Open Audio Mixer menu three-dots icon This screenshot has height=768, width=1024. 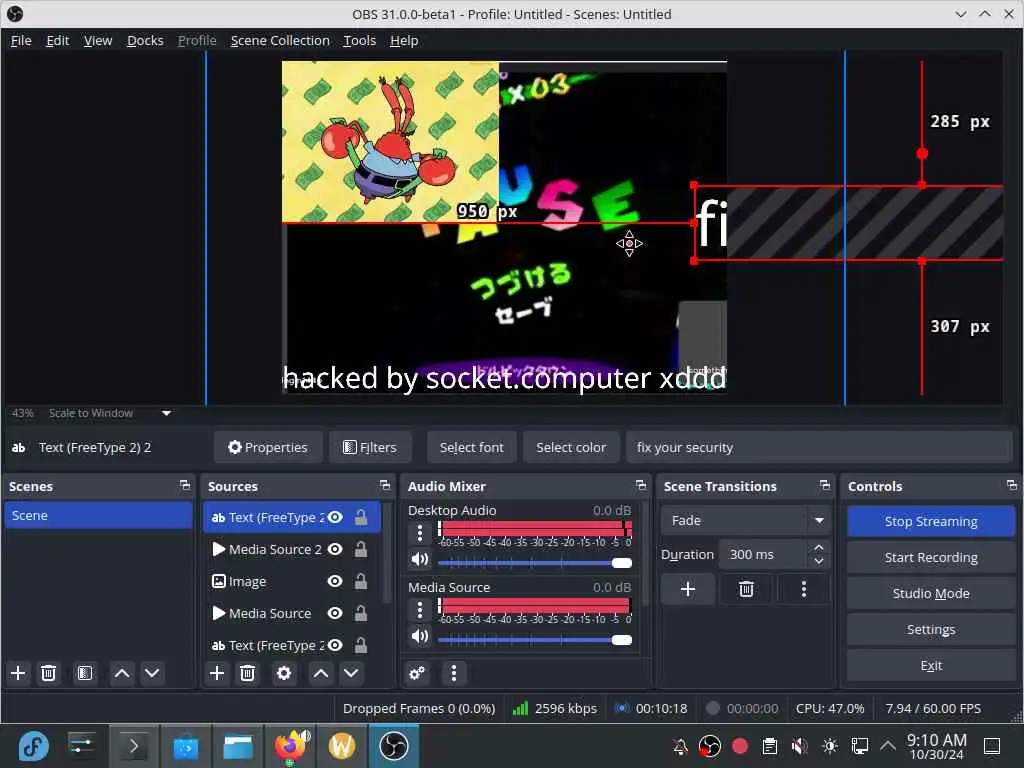tap(454, 673)
